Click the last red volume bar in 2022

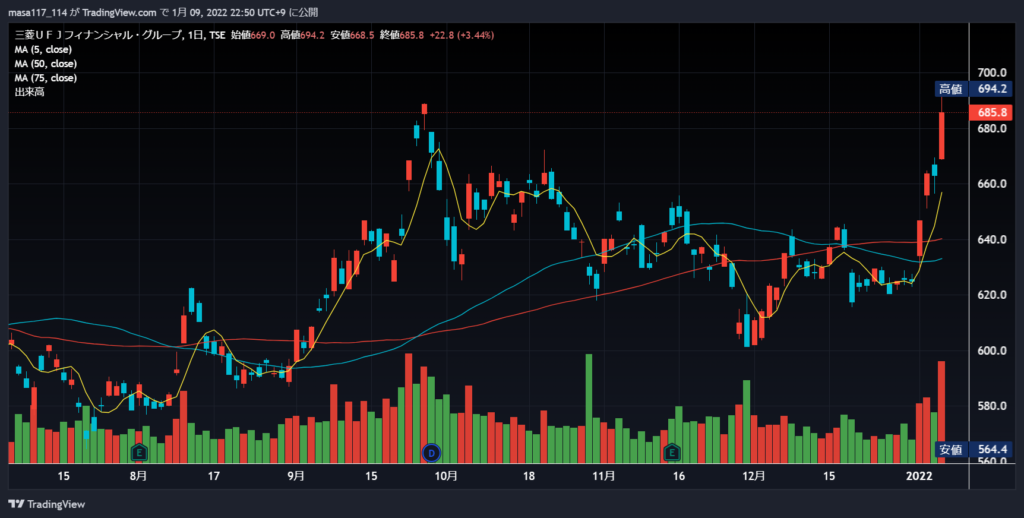[942, 412]
